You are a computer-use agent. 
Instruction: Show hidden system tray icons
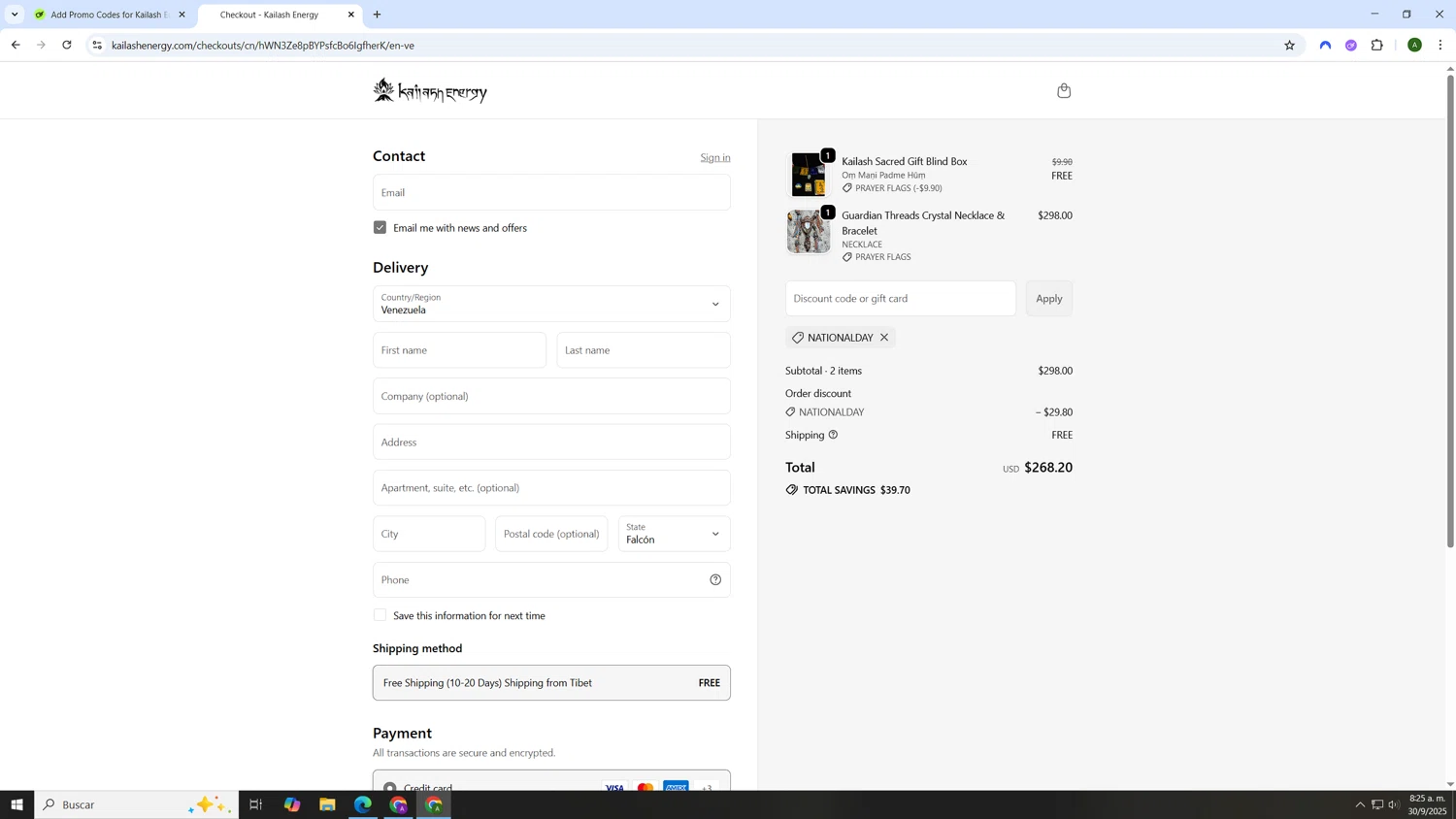(x=1360, y=804)
